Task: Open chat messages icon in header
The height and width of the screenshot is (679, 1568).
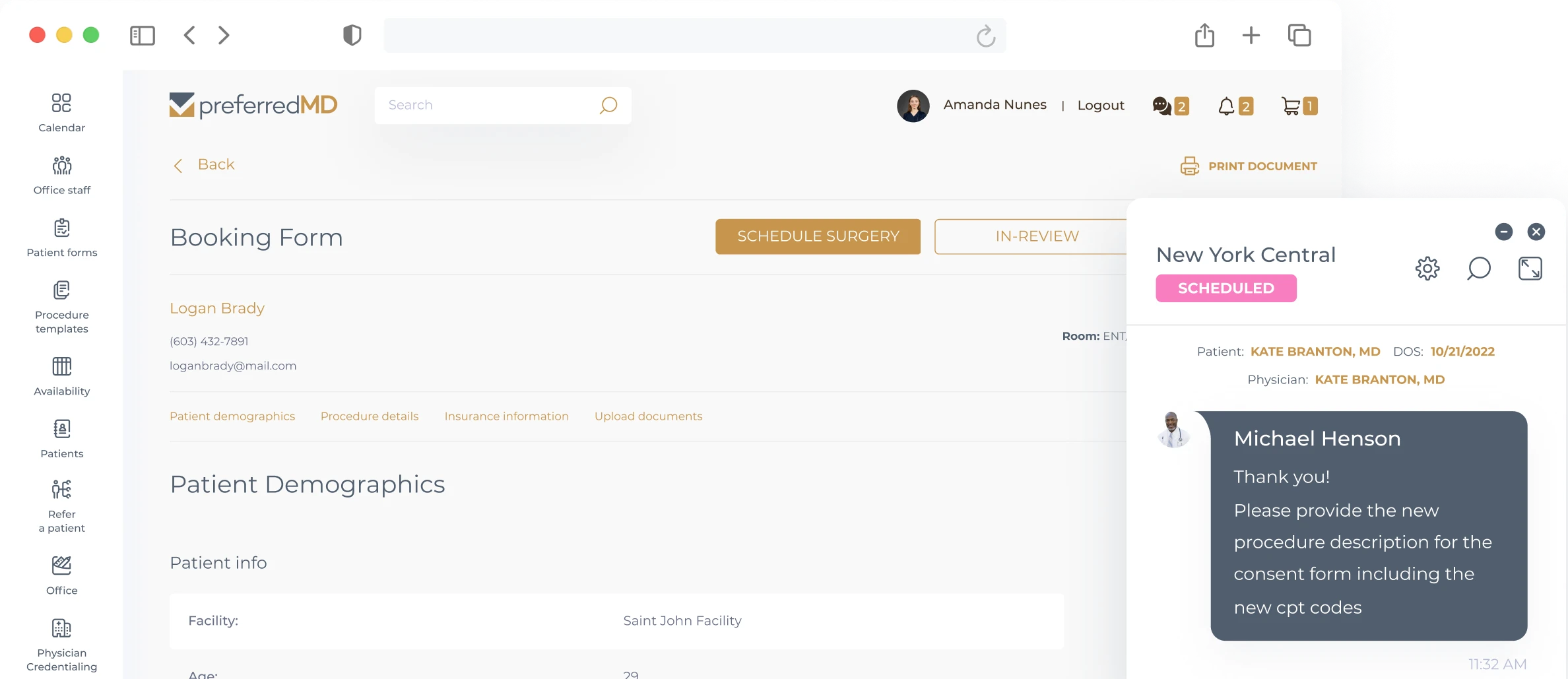Action: pos(1161,106)
